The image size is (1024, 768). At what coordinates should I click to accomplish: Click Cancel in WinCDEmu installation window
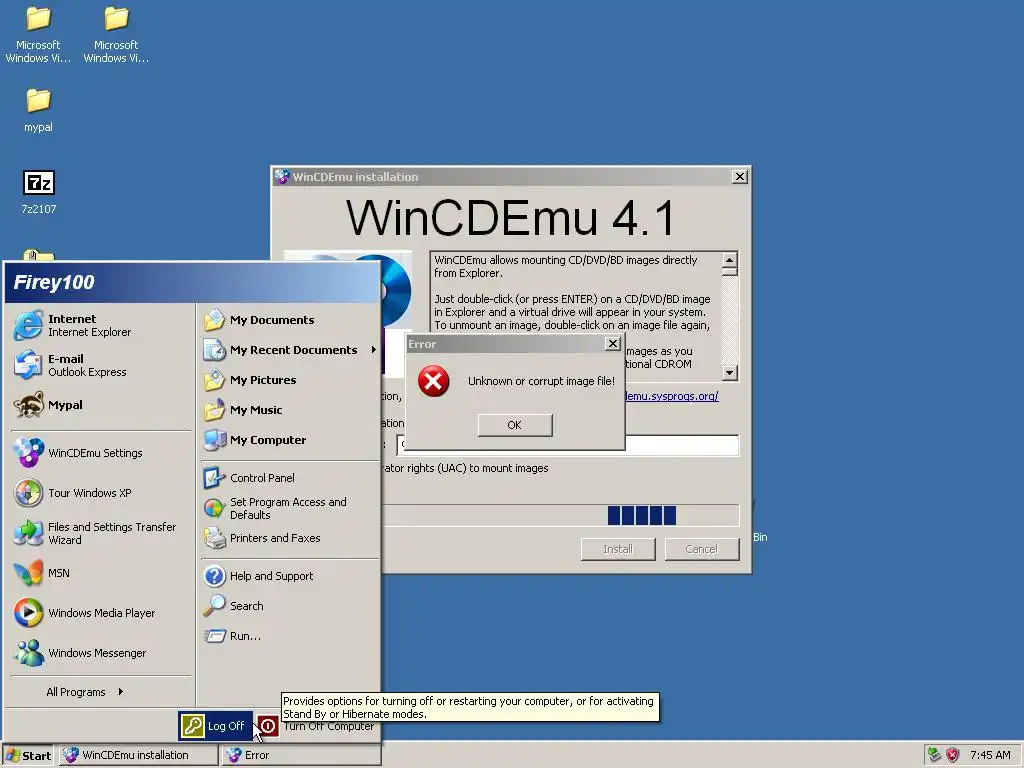pyautogui.click(x=701, y=549)
